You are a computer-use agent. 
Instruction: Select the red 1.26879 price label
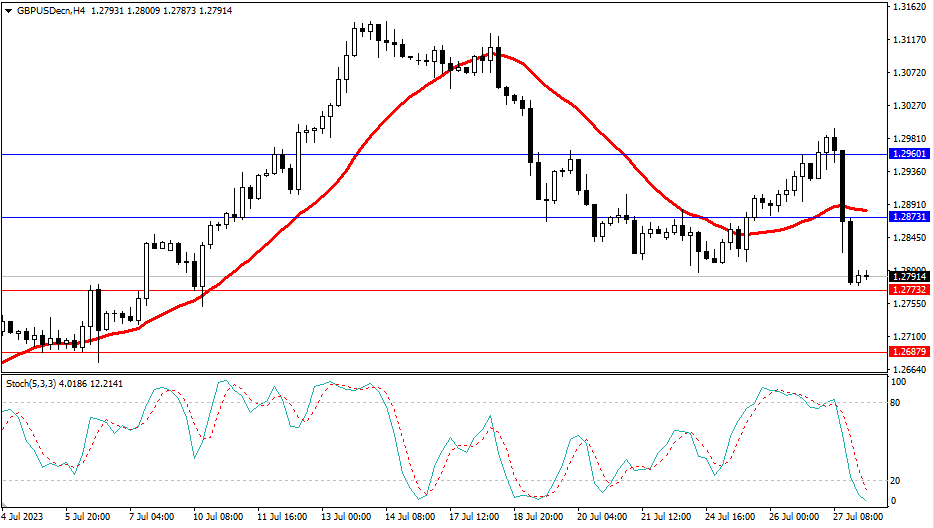(909, 352)
